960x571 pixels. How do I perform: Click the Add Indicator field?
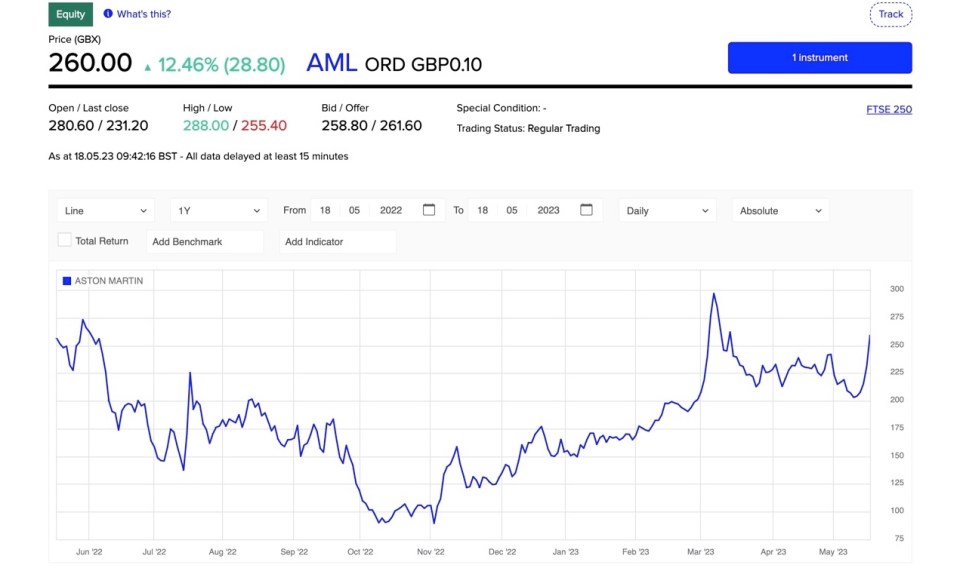337,242
